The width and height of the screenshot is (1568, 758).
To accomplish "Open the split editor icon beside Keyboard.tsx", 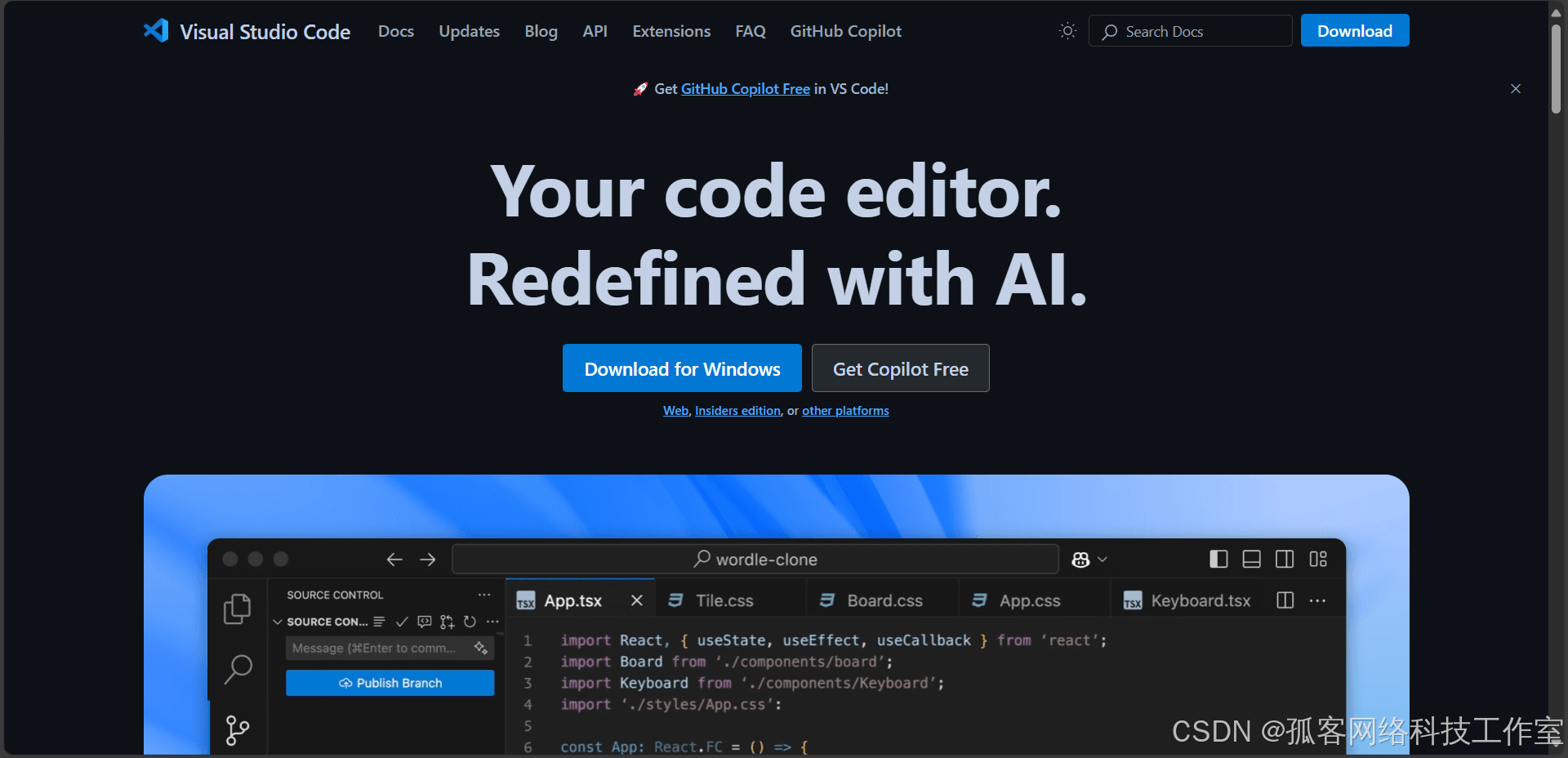I will 1285,600.
